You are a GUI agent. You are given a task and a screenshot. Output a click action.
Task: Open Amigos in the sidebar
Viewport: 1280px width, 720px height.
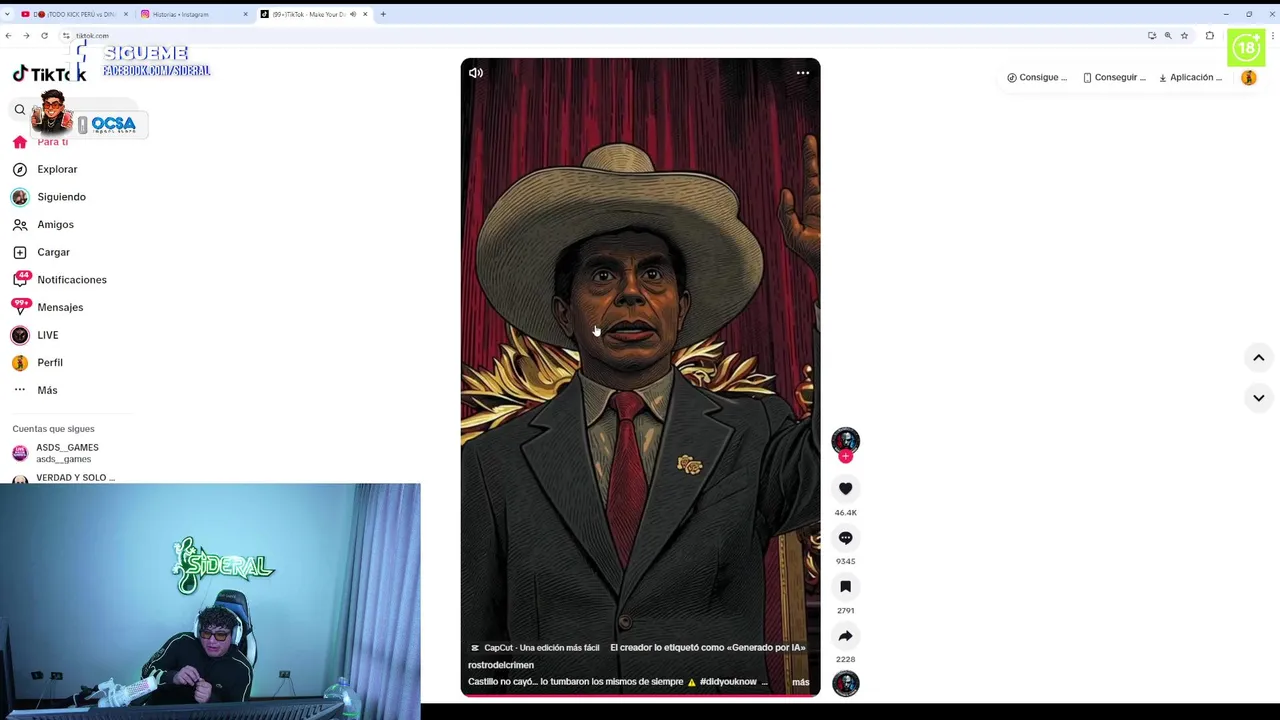coord(55,225)
